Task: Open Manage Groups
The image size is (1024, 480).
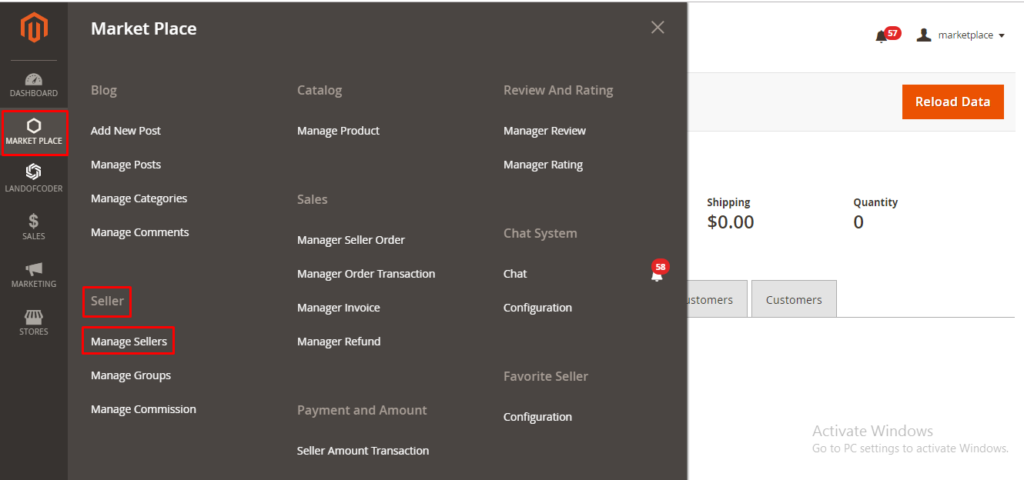Action: tap(131, 376)
